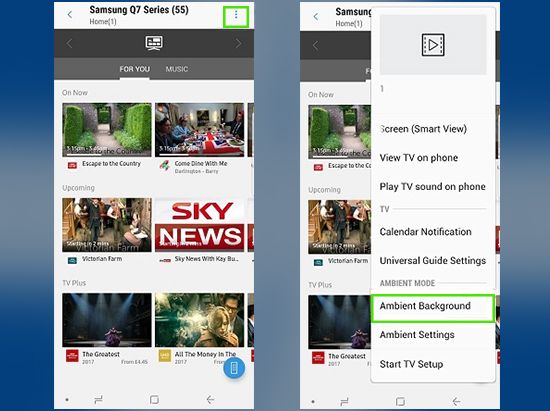The image size is (550, 411).
Task: Tap The Greatest red logo in right phone
Action: (318, 358)
